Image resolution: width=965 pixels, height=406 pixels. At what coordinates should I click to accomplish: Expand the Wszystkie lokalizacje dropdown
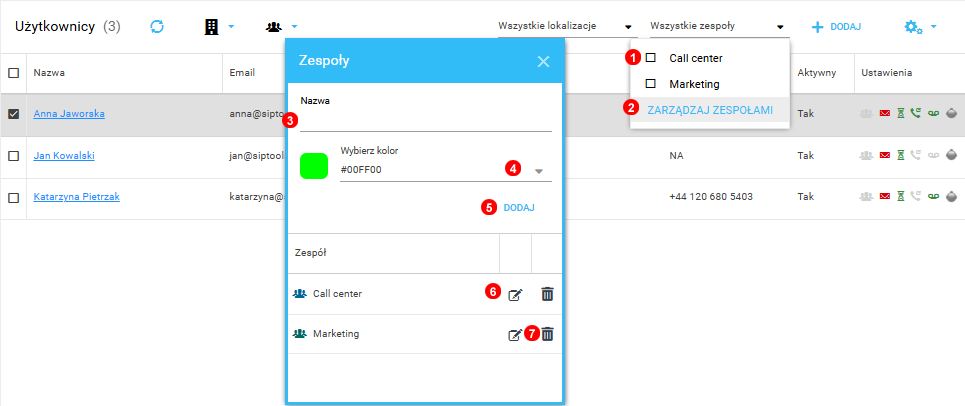[x=565, y=27]
